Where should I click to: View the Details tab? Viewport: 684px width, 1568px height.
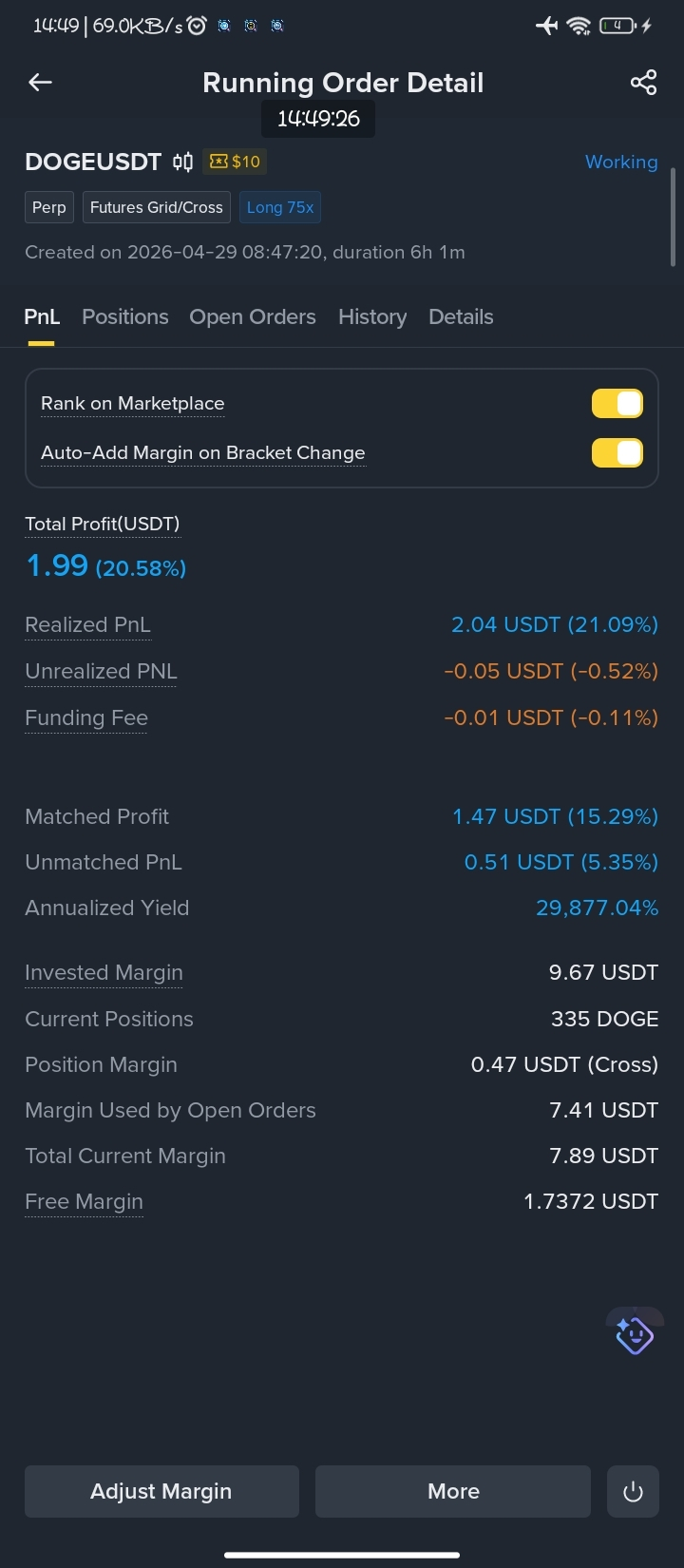tap(461, 316)
